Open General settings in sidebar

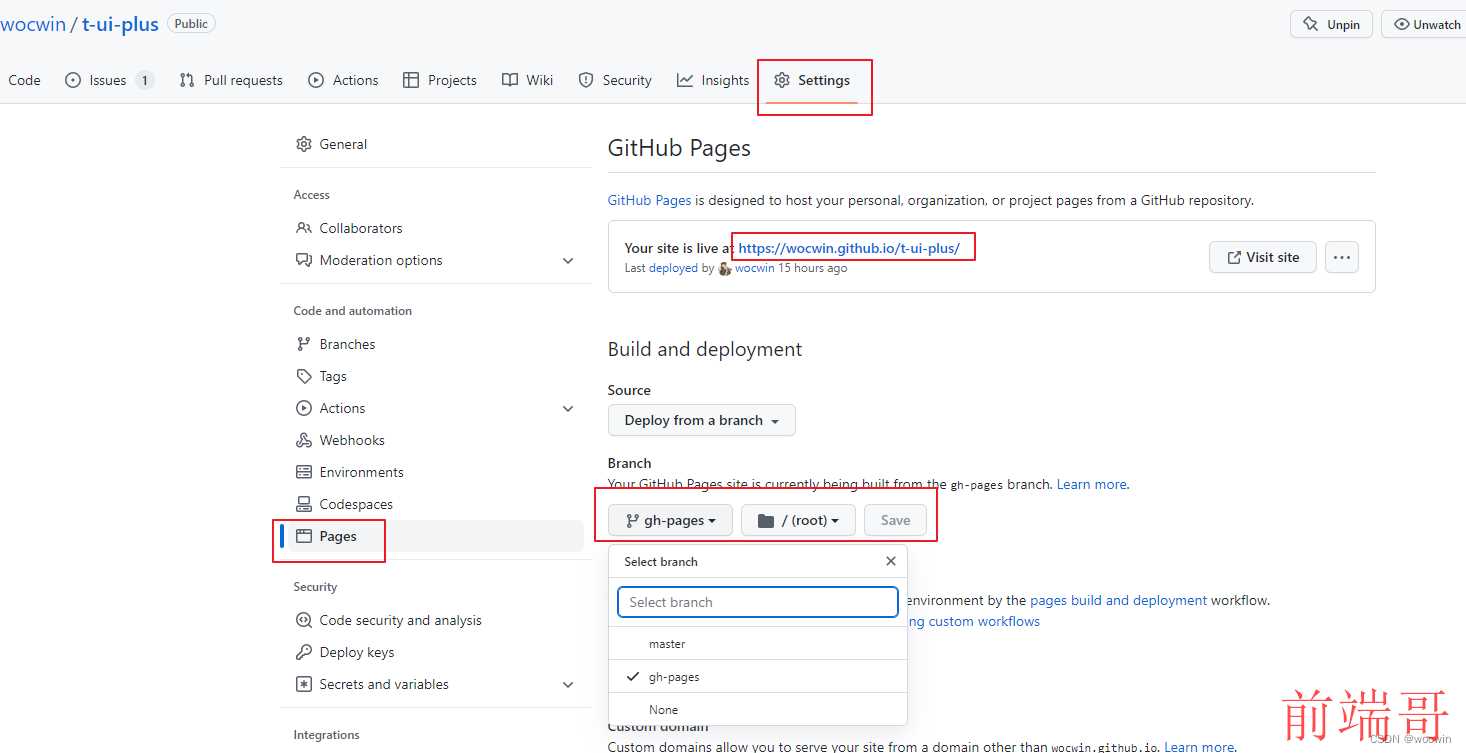(x=343, y=144)
